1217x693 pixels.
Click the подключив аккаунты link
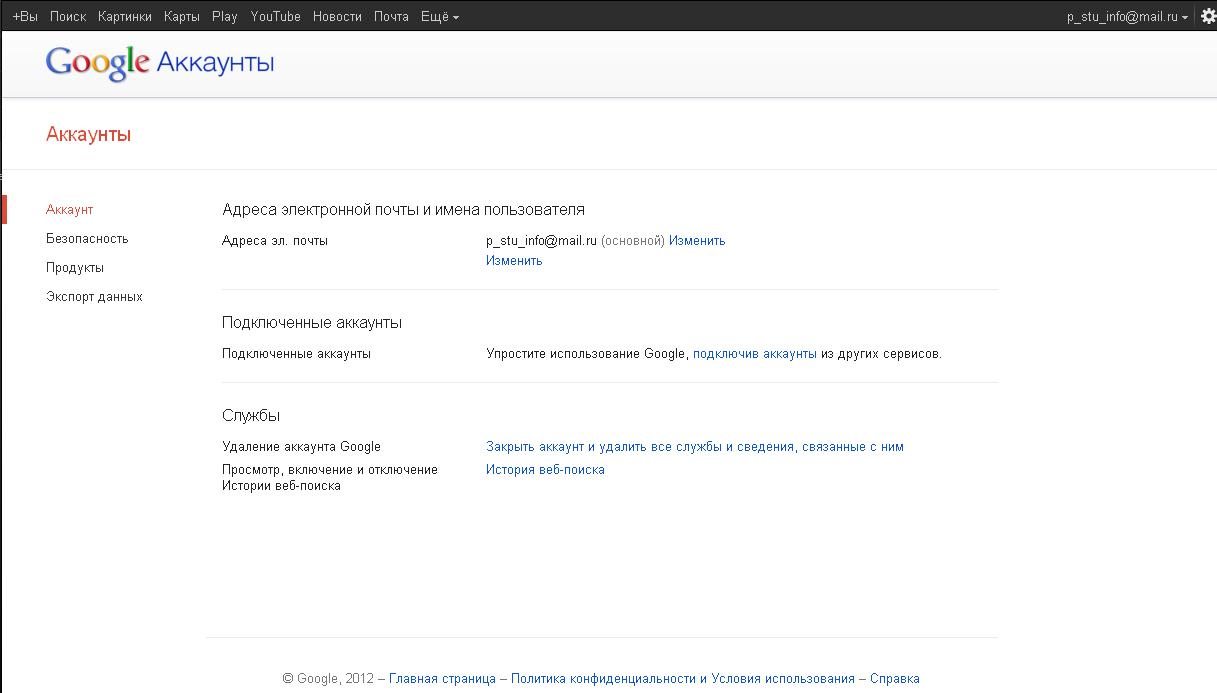[x=755, y=354]
